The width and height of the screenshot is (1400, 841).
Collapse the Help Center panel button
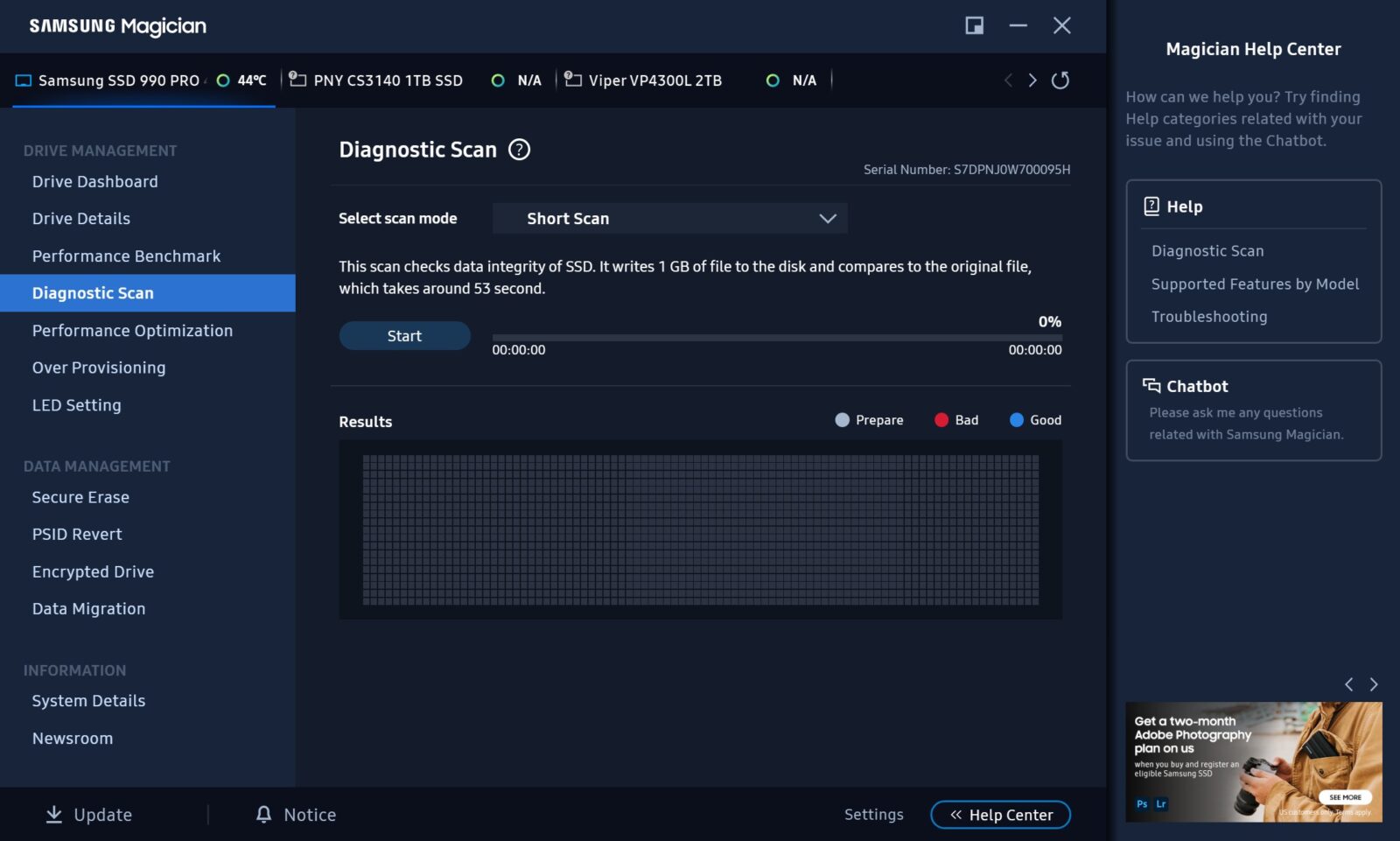click(x=1000, y=815)
